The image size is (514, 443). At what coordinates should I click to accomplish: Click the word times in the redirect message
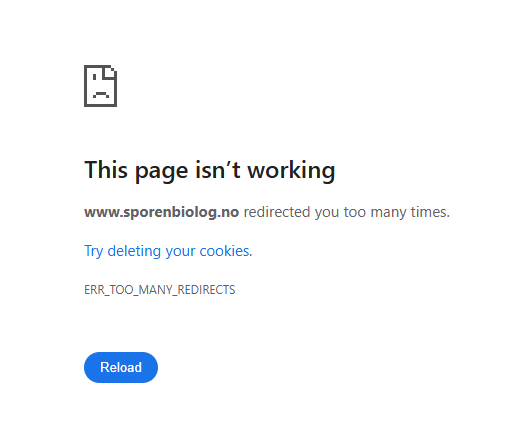click(x=430, y=212)
